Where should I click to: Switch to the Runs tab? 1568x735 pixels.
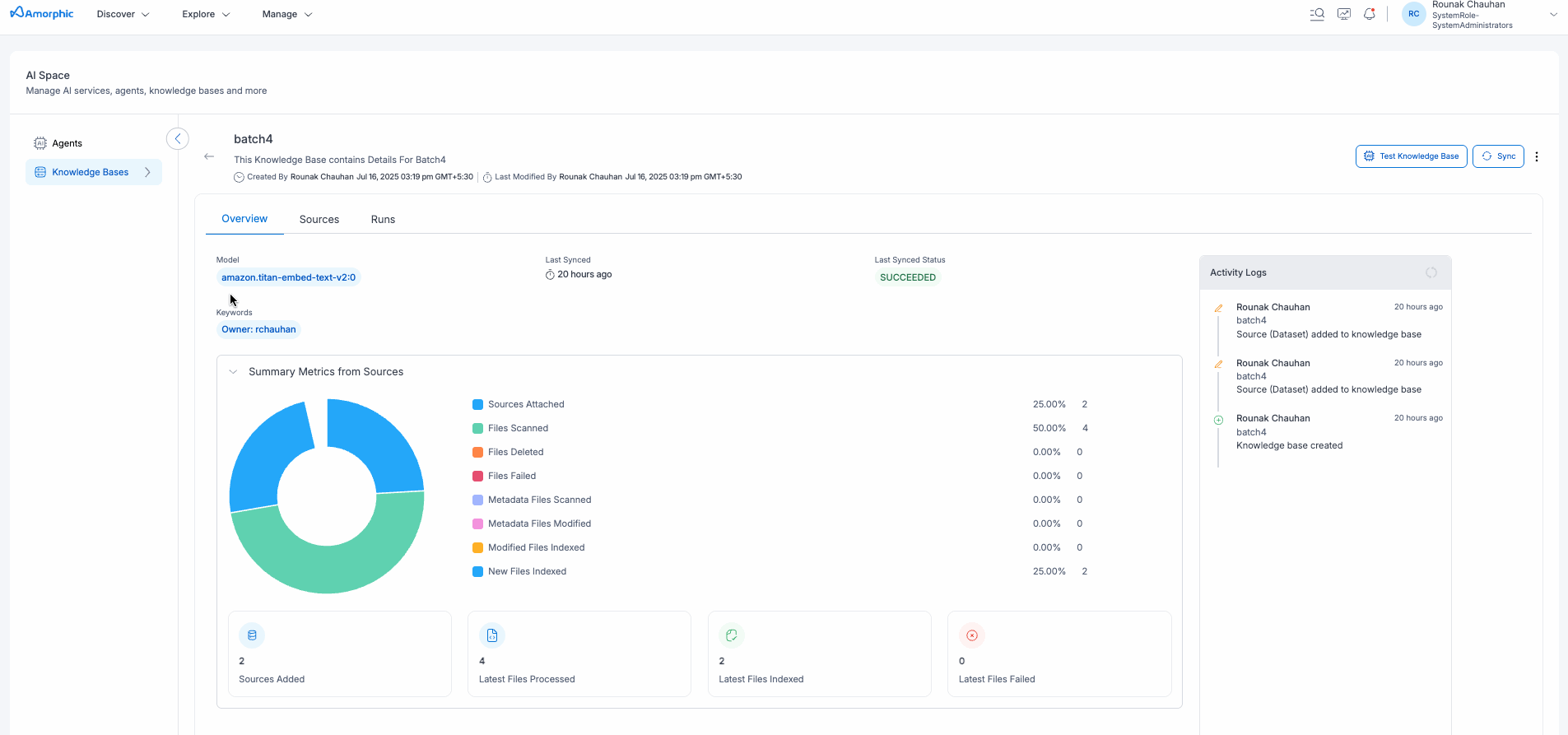(383, 220)
